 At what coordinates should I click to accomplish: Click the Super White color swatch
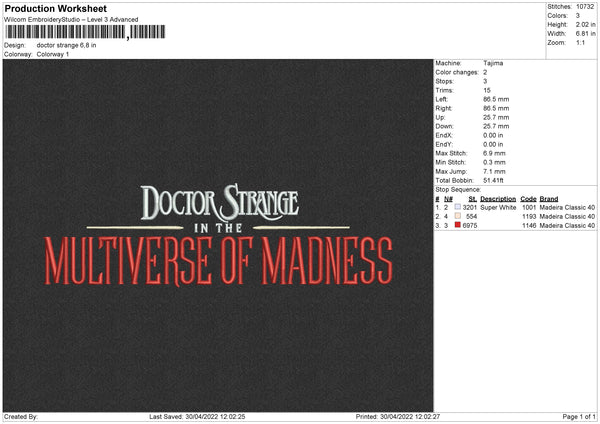coord(457,207)
